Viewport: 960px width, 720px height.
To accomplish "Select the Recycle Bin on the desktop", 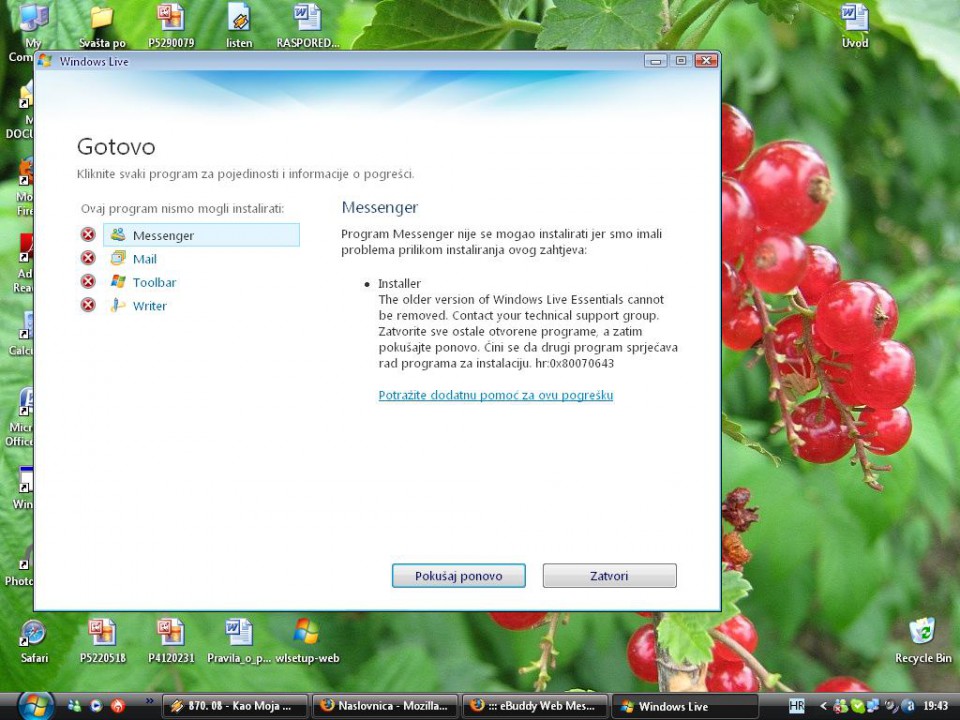I will 923,642.
